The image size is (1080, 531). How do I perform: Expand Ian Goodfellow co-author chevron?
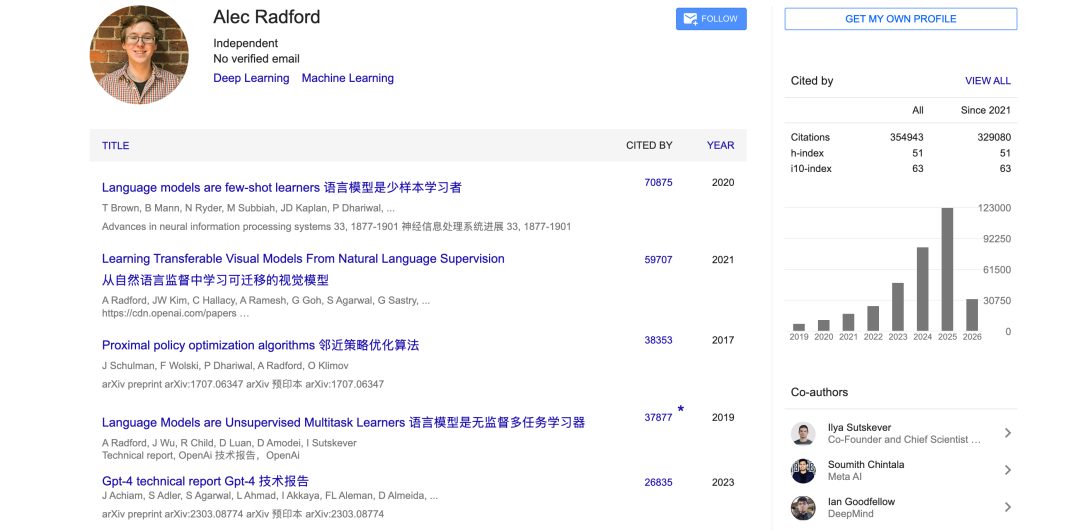point(1007,508)
